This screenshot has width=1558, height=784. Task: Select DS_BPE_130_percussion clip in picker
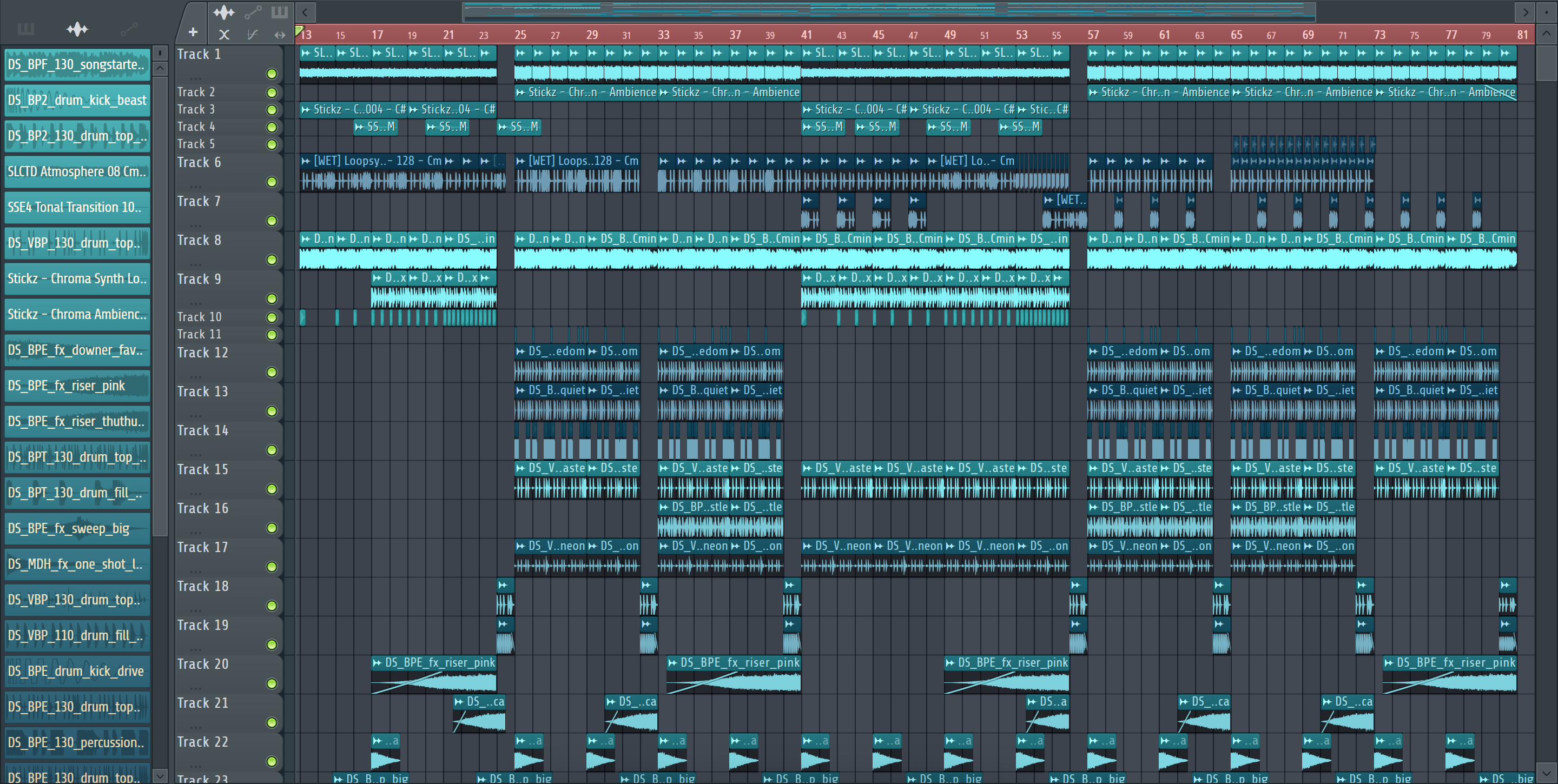pos(77,742)
